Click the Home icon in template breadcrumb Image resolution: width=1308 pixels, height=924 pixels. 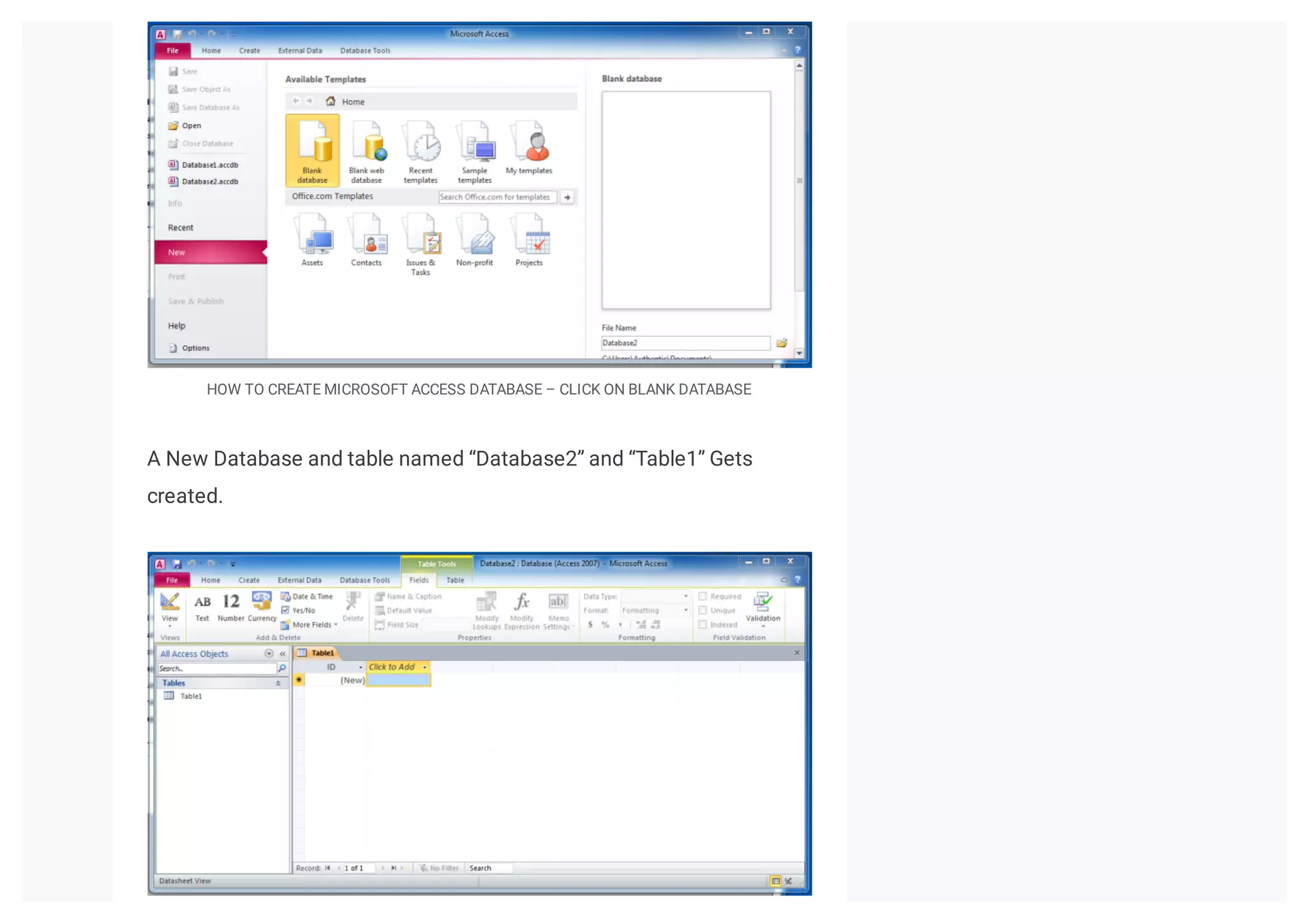(331, 101)
